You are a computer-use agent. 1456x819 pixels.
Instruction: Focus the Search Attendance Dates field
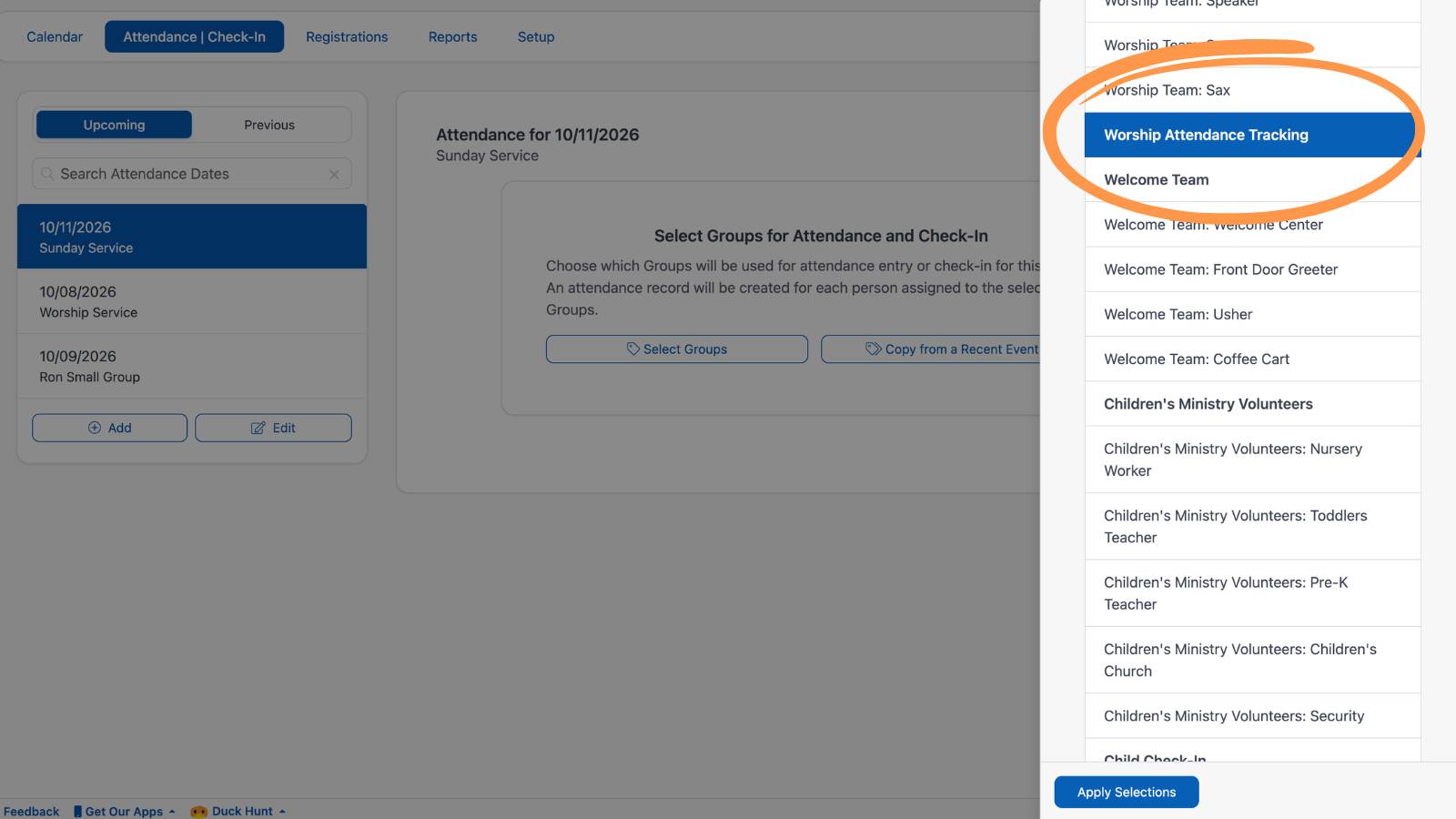point(192,174)
